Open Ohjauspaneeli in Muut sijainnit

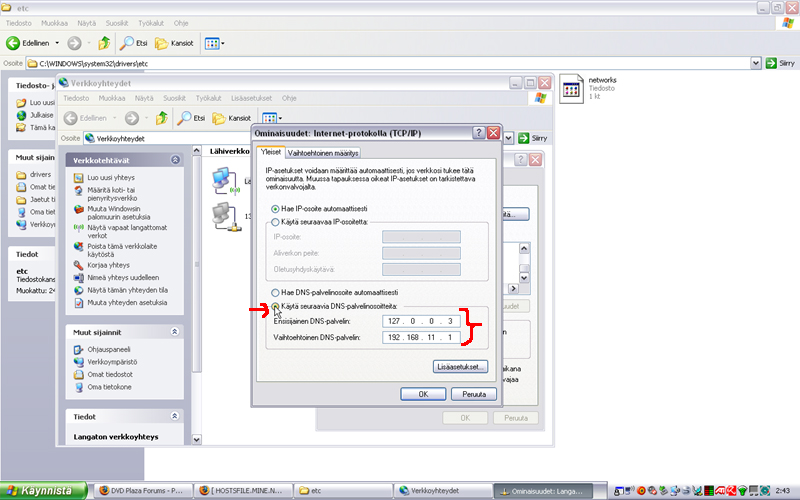[x=79, y=349]
